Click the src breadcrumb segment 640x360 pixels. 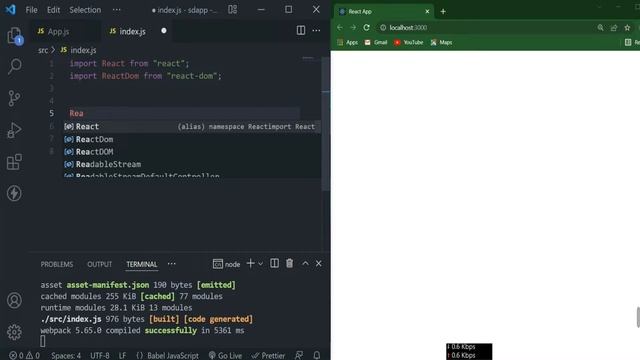(x=43, y=50)
